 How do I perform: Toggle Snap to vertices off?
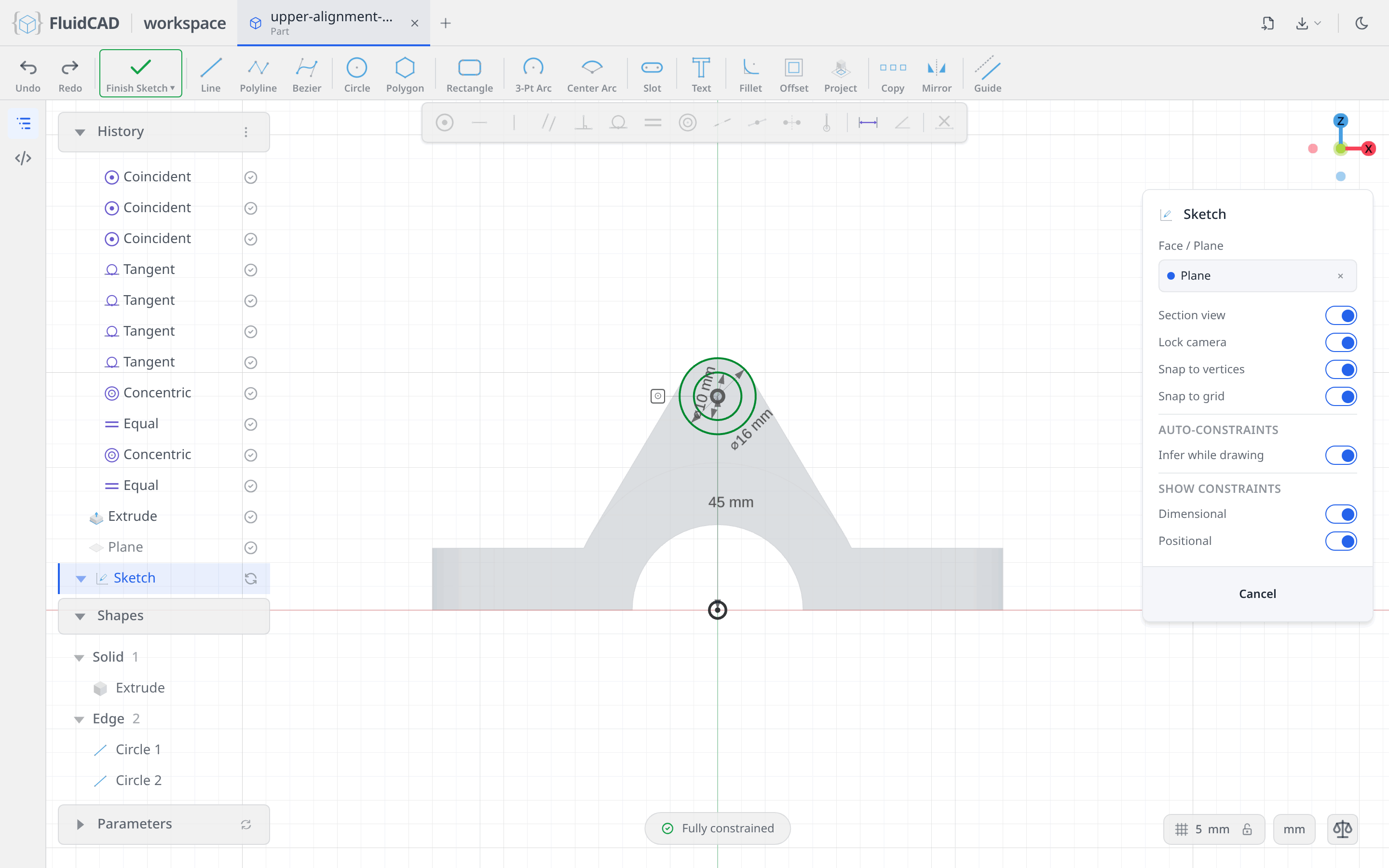point(1341,369)
